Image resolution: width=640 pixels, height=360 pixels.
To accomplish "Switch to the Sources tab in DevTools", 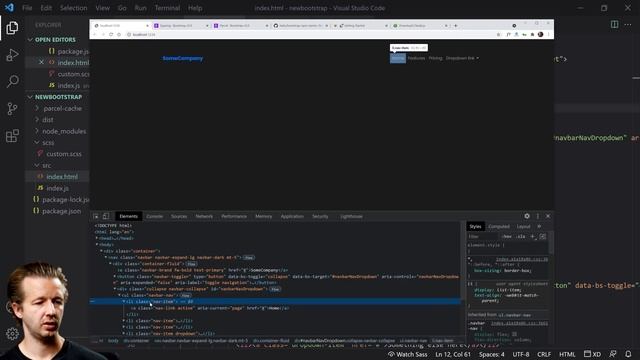I will pyautogui.click(x=179, y=216).
